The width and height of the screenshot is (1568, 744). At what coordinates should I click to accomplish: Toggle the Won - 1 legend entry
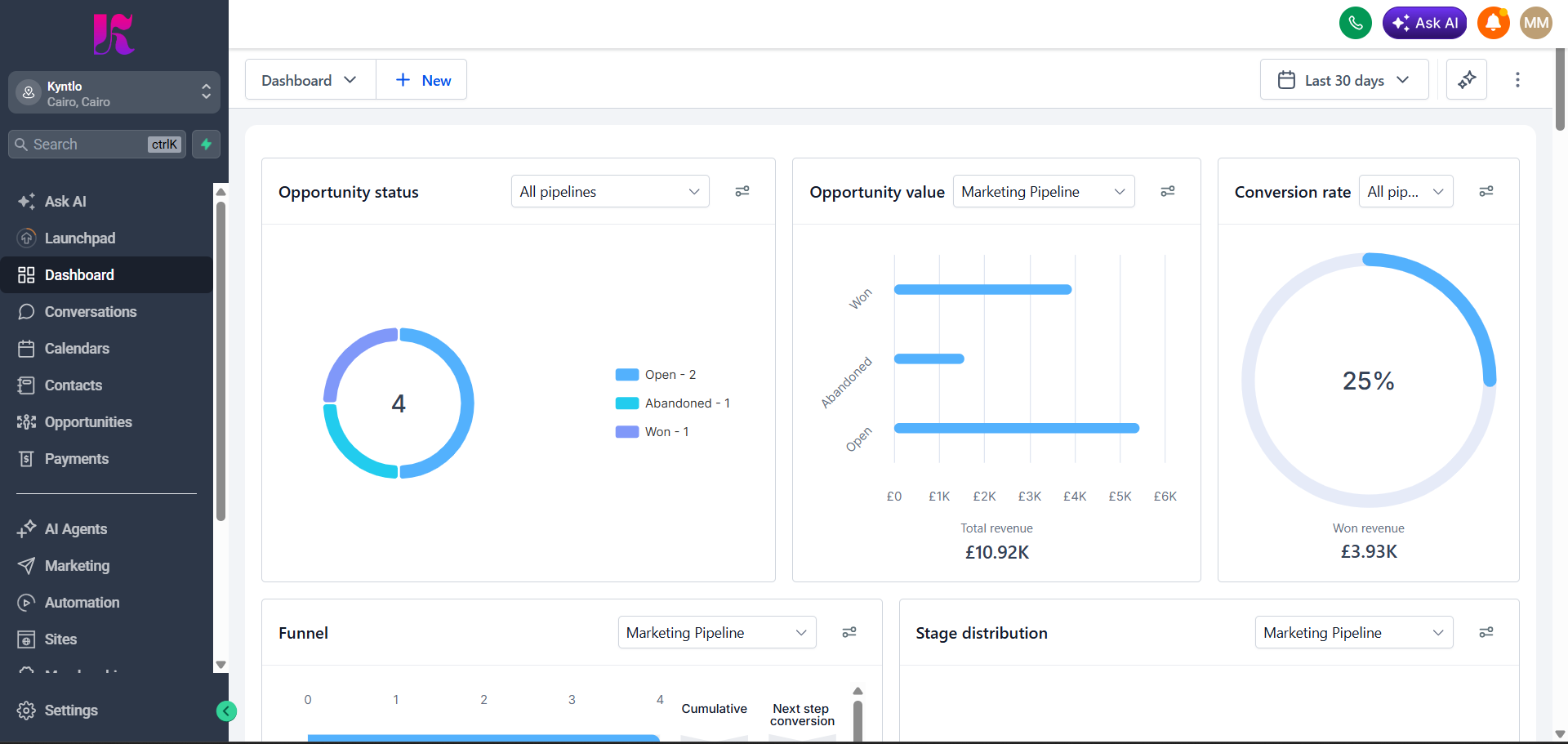[653, 431]
